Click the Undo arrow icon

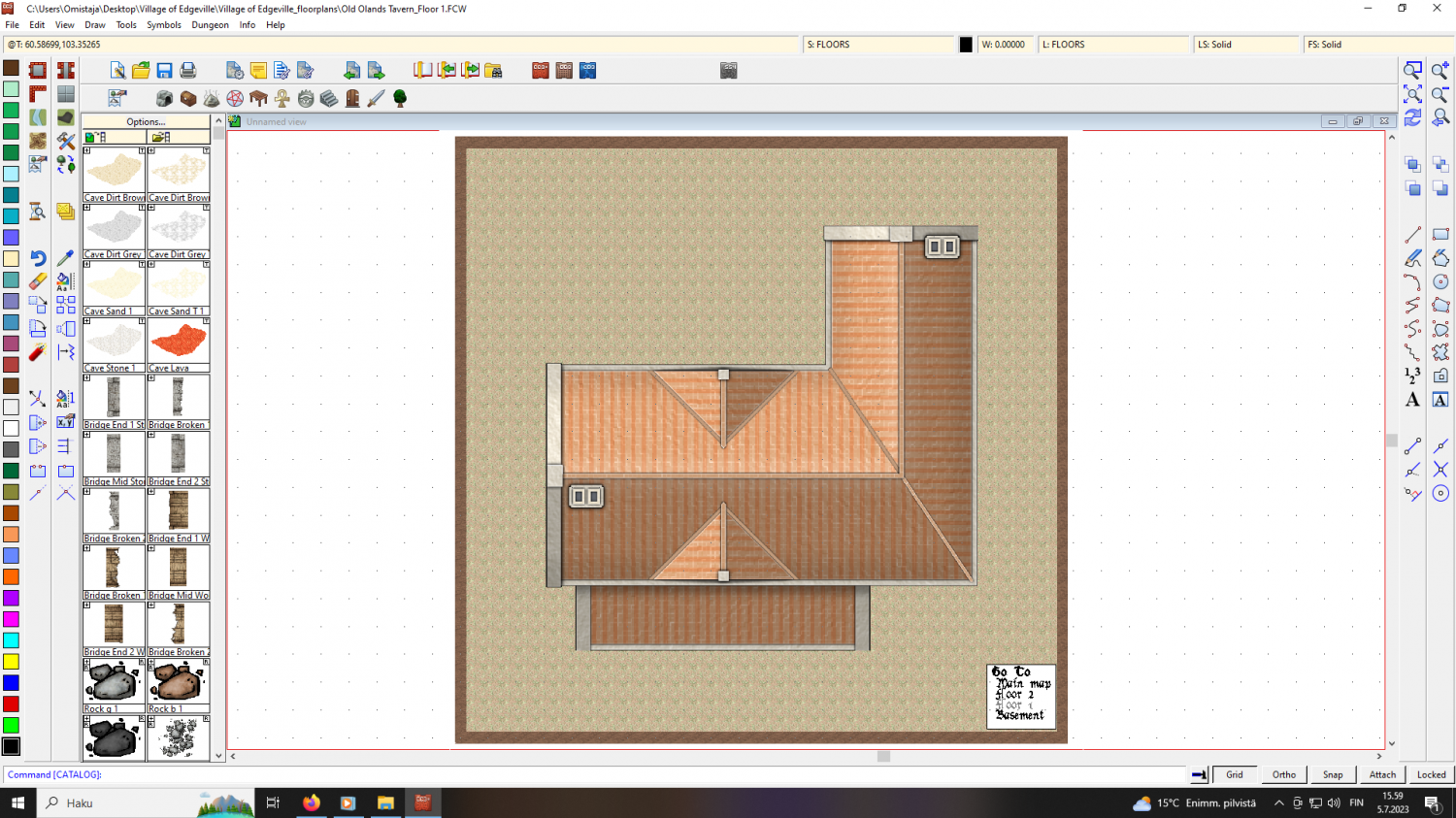[x=38, y=258]
